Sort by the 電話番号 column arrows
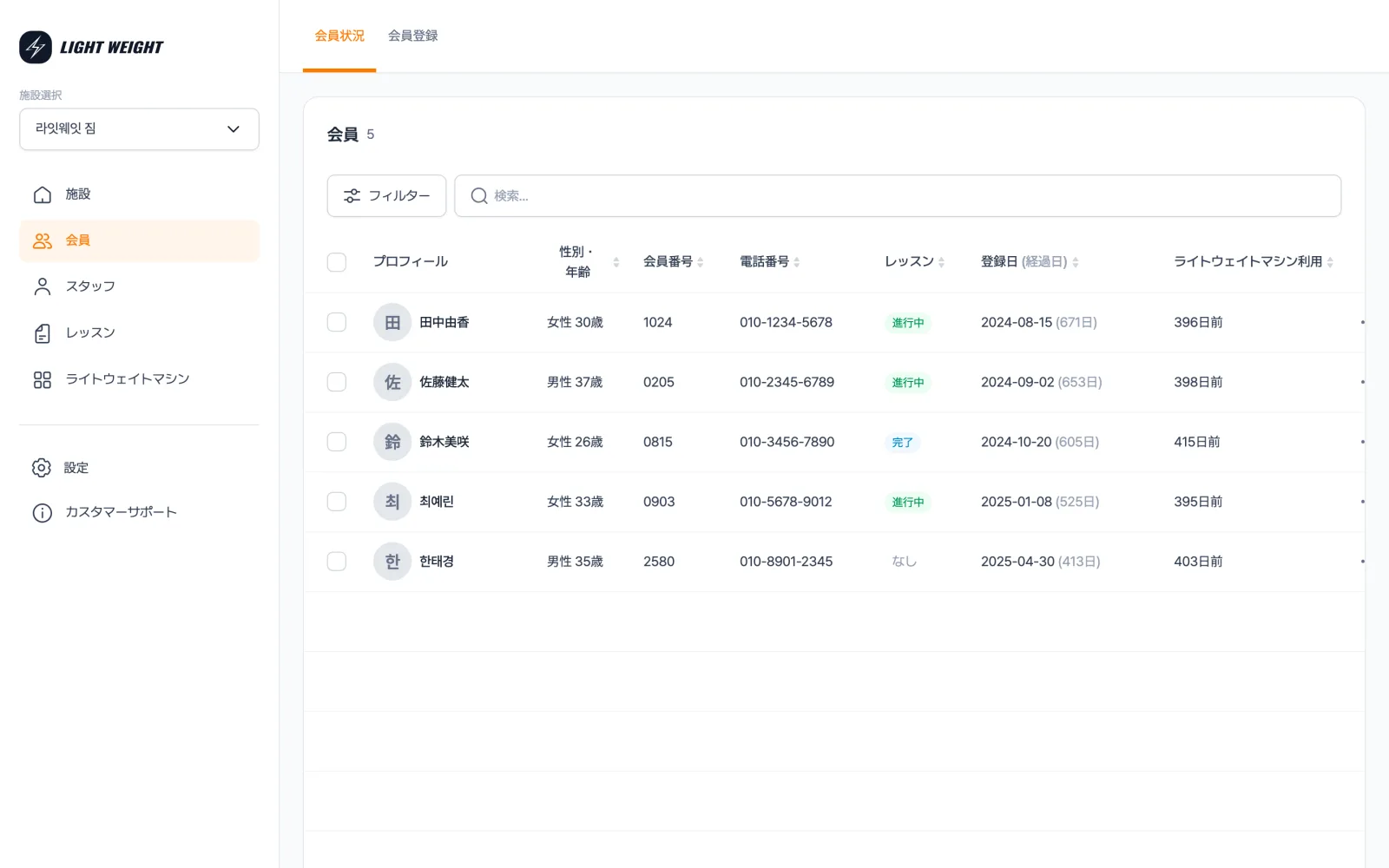The image size is (1389, 868). (797, 262)
